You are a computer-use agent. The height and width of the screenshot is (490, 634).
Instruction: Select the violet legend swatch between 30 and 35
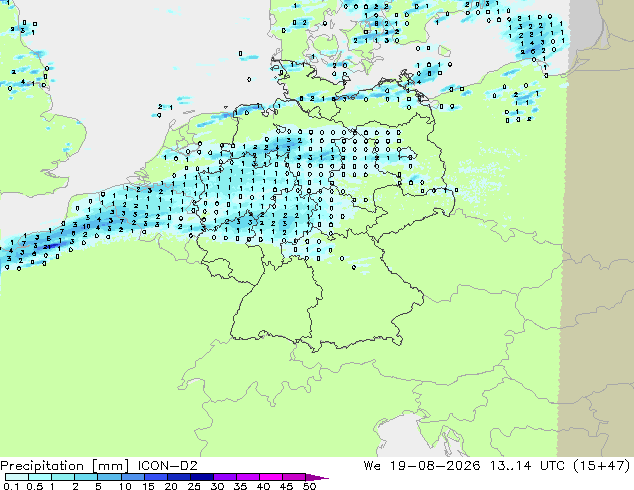tap(224, 477)
